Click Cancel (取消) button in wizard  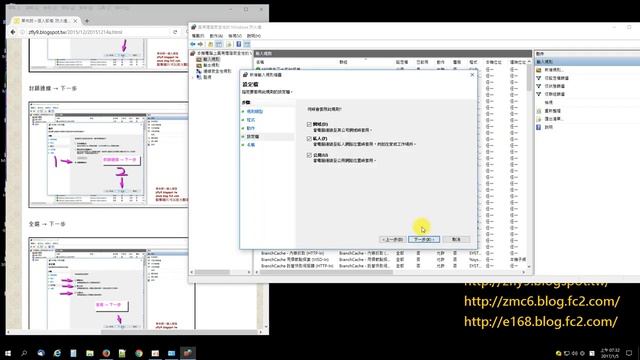tap(456, 240)
